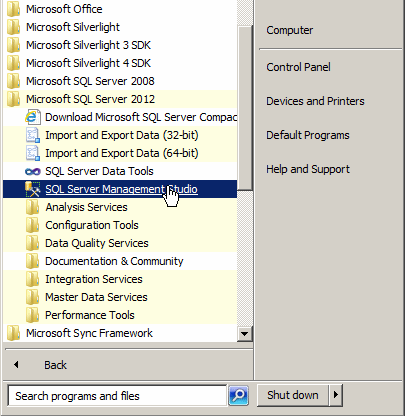Open Help and Support
This screenshot has height=416, width=407.
pos(308,169)
